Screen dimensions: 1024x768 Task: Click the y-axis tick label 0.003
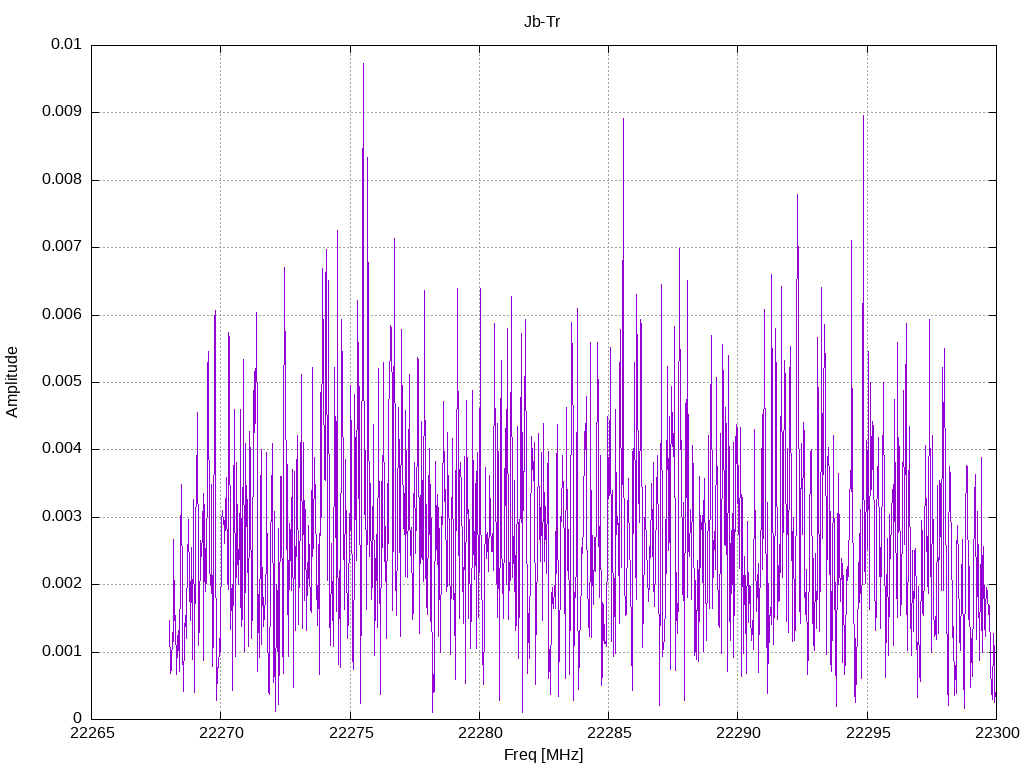pos(62,517)
